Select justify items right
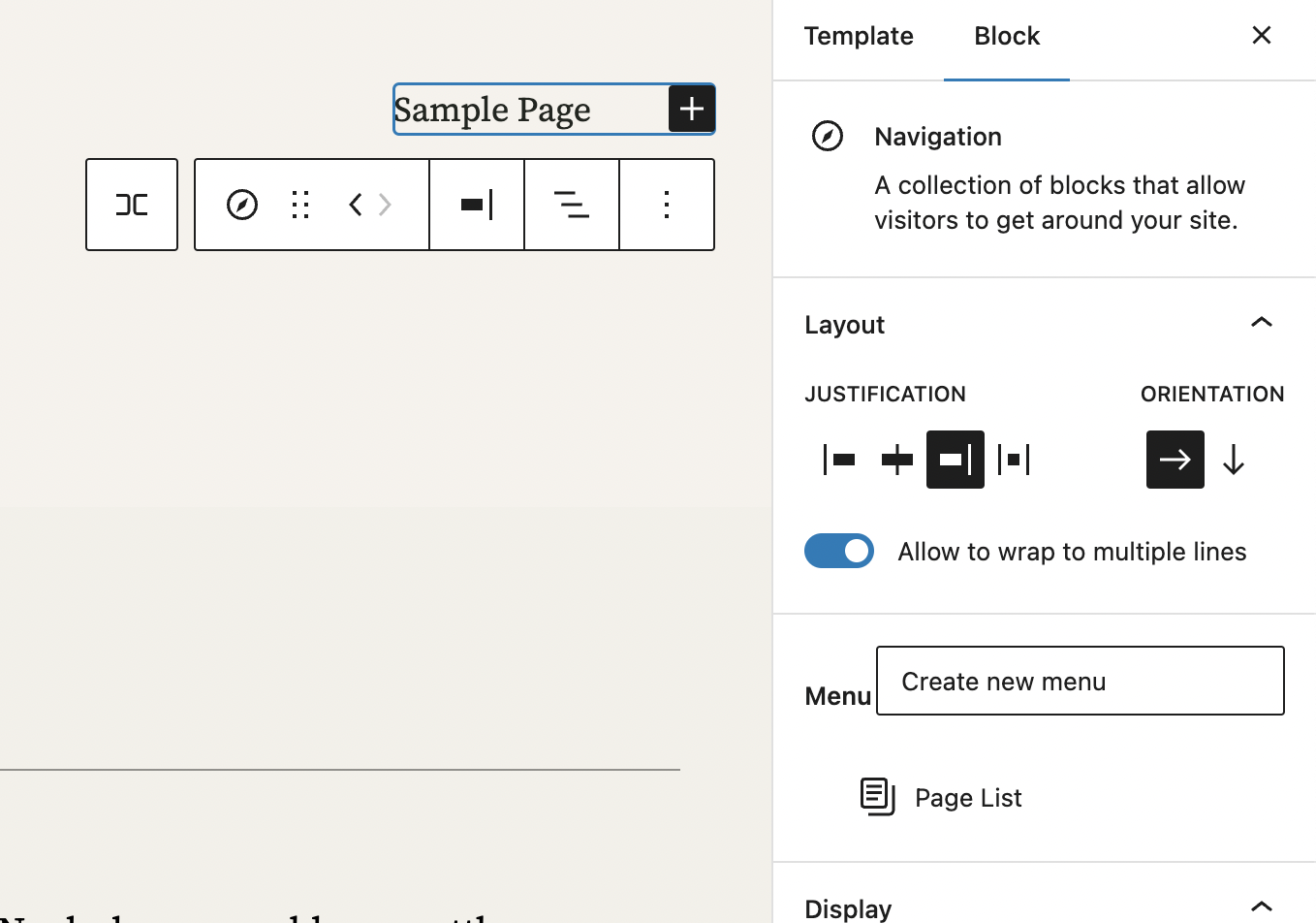Viewport: 1316px width, 923px height. pos(956,460)
